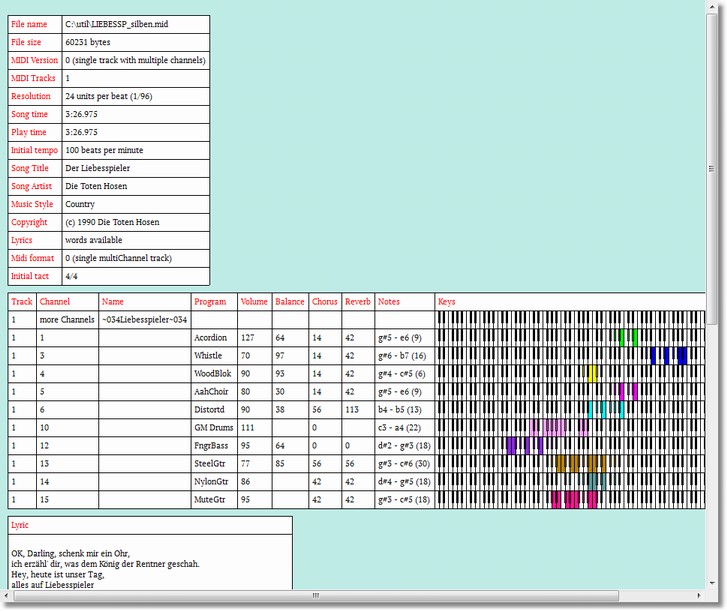
Task: Click the yellow highlighted key in the WoodBlok row
Action: 593,374
